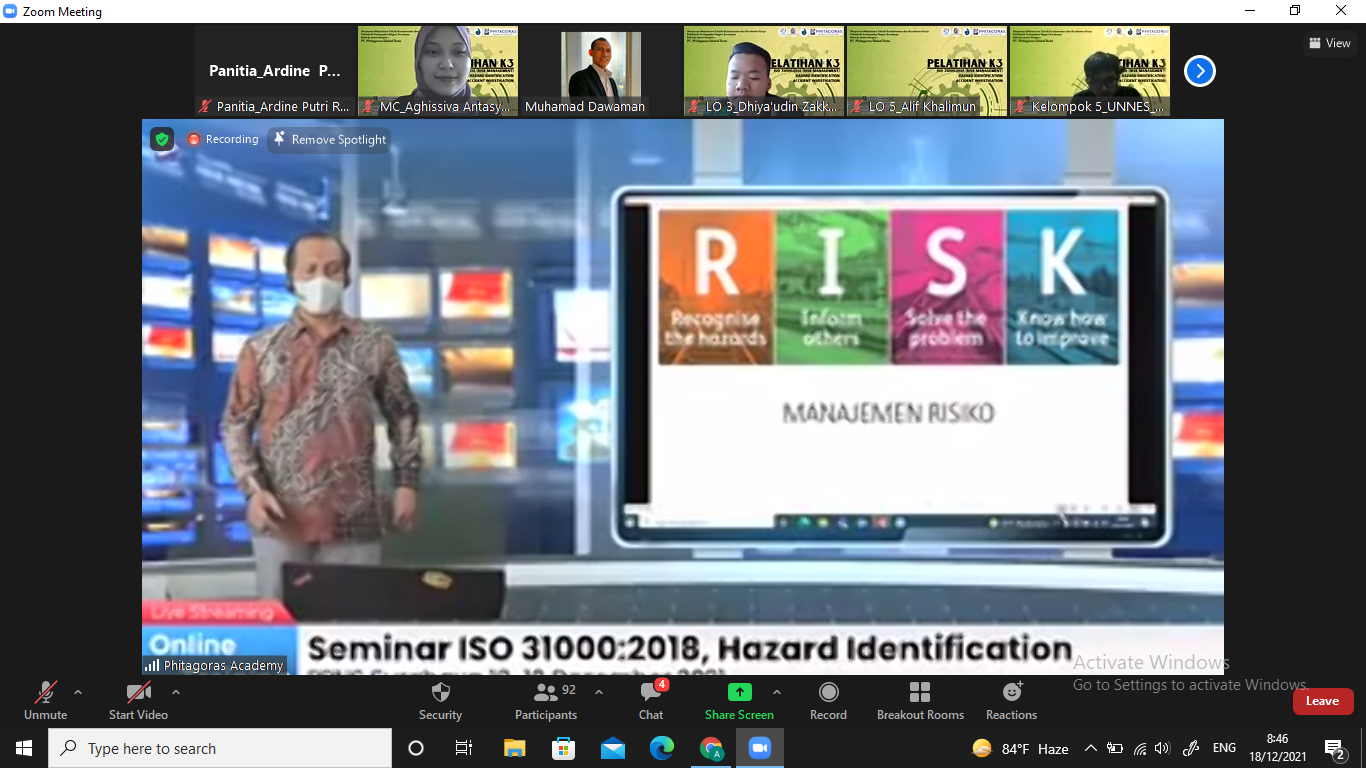The image size is (1366, 768).
Task: Click the Recording indicator
Action: click(x=222, y=139)
